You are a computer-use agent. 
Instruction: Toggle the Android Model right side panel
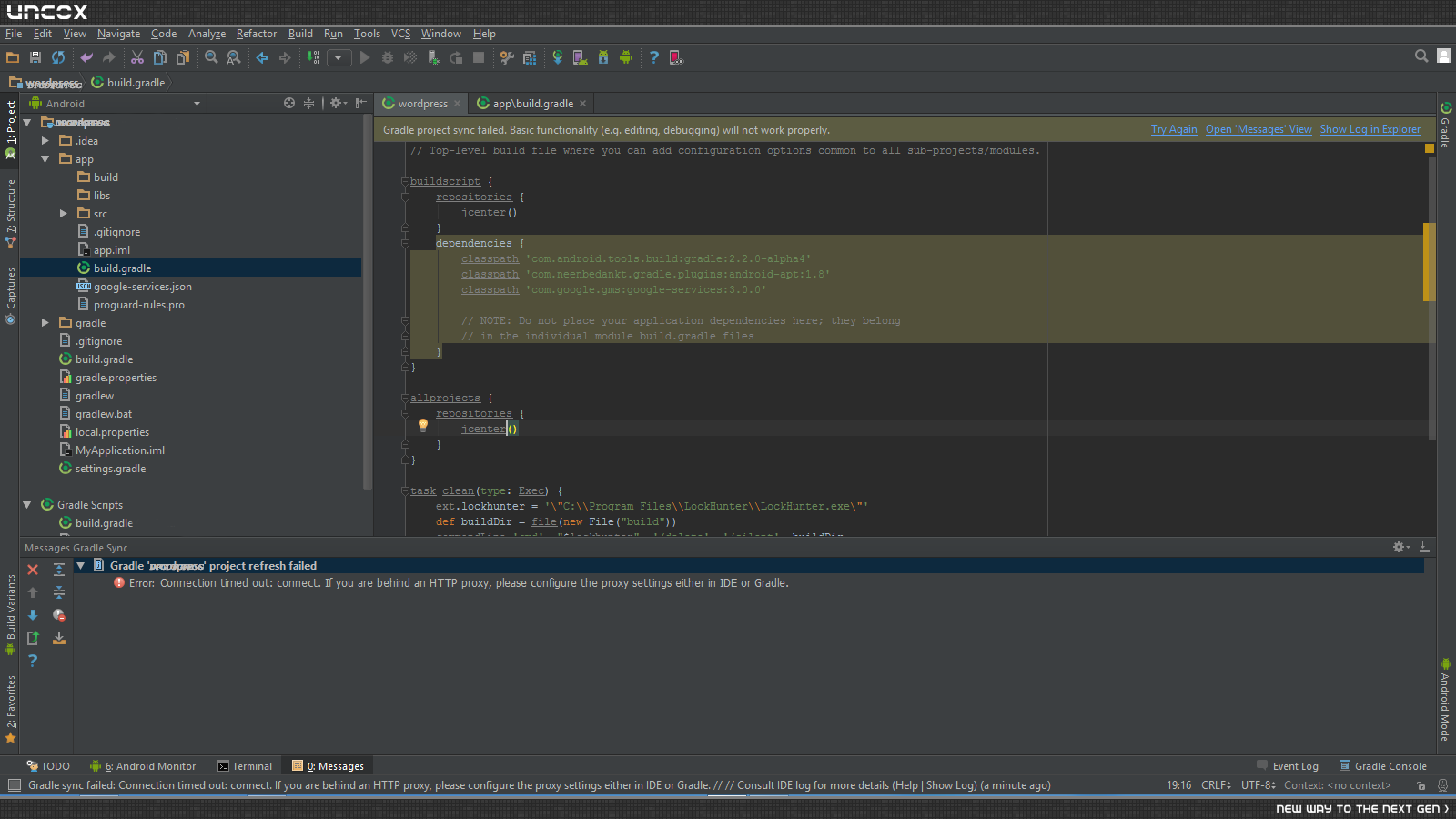[x=1445, y=701]
